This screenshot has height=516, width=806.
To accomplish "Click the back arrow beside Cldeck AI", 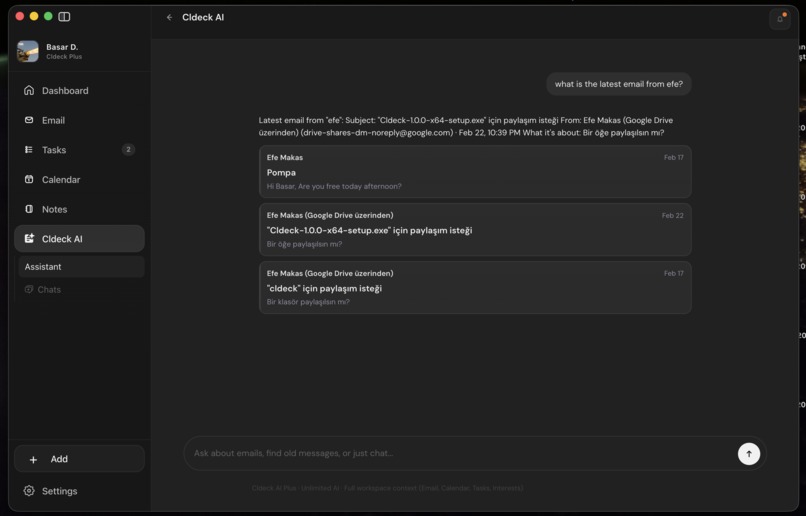I will (169, 17).
